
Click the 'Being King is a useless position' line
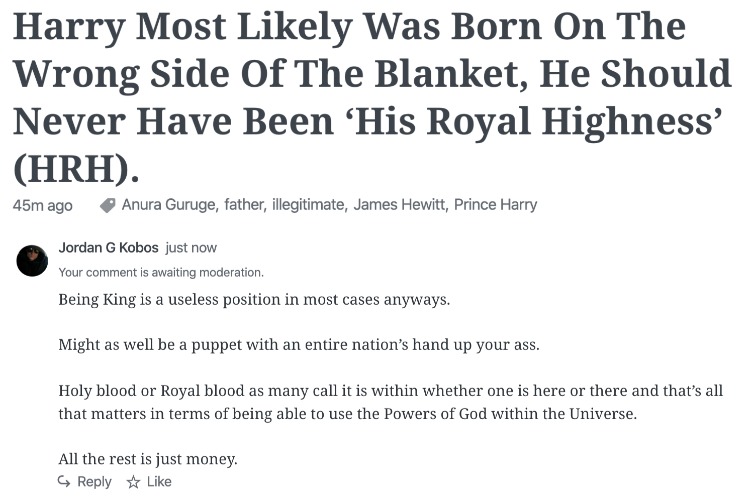click(254, 300)
